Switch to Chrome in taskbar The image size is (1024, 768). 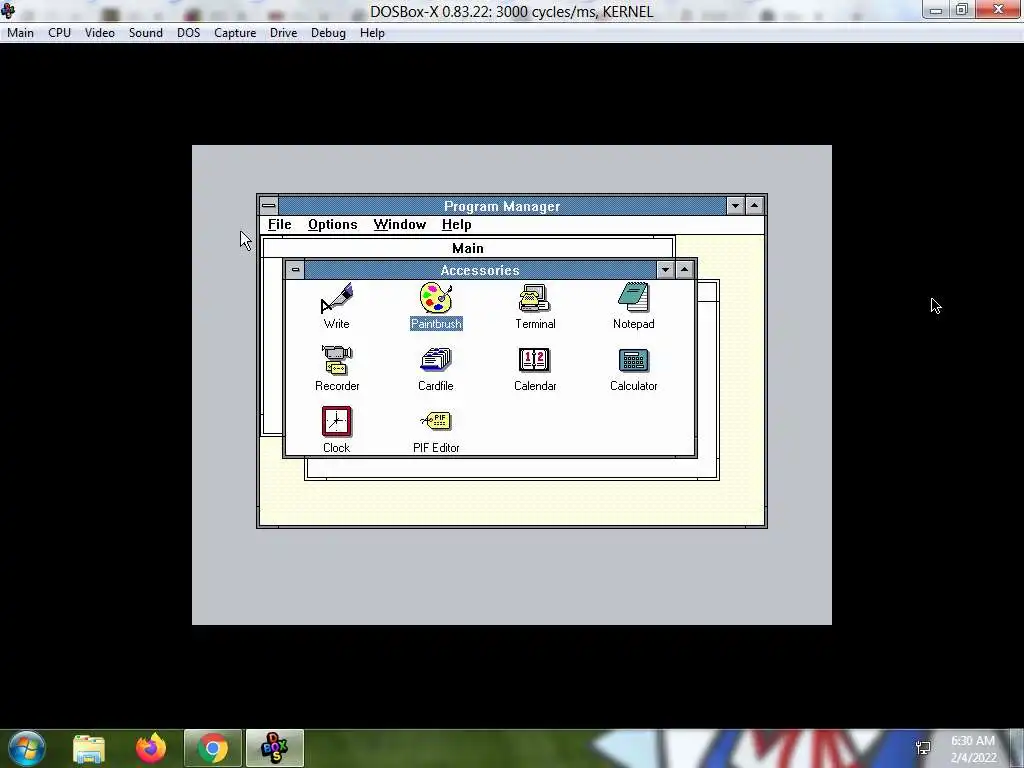(x=213, y=748)
